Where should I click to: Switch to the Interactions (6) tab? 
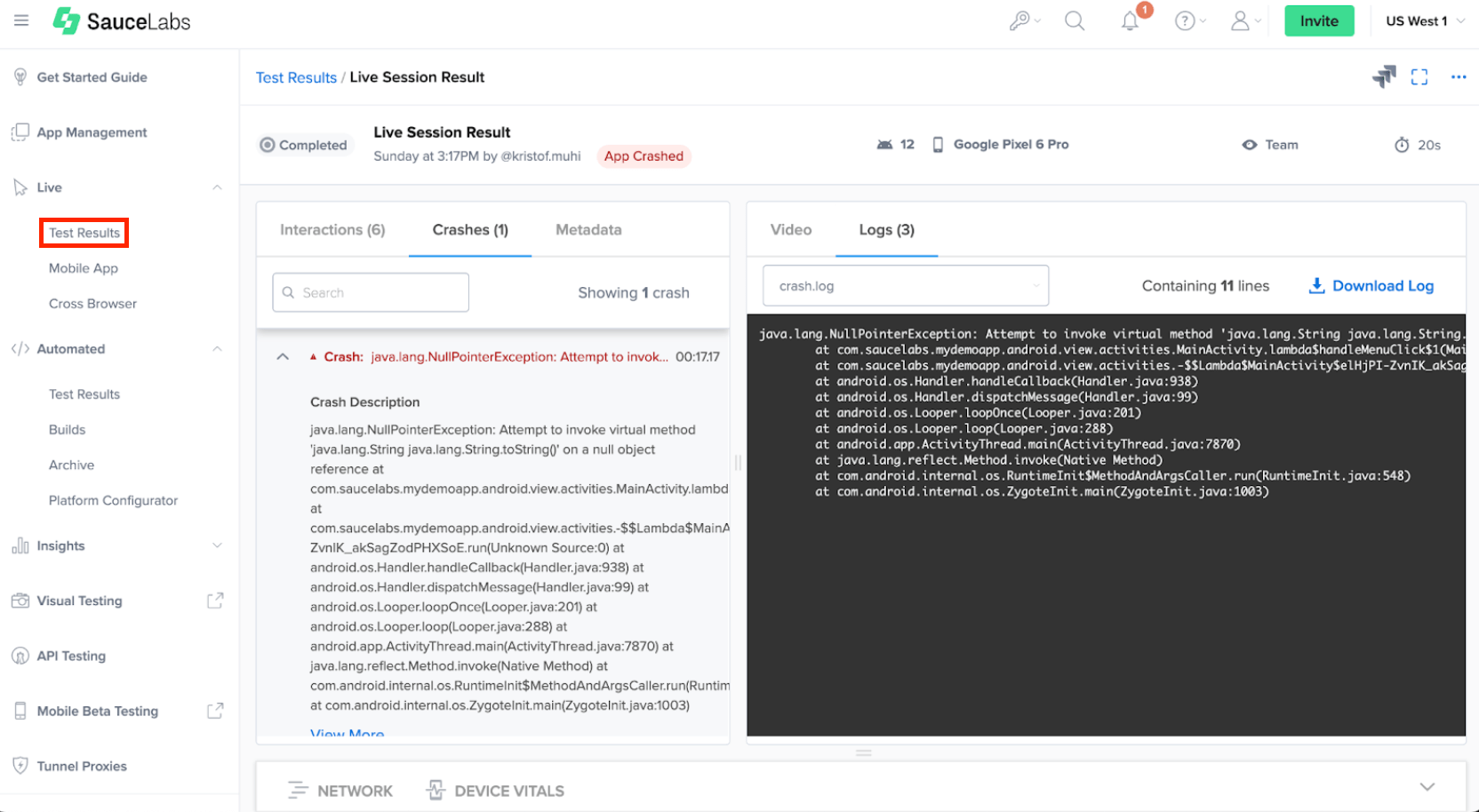[x=332, y=230]
